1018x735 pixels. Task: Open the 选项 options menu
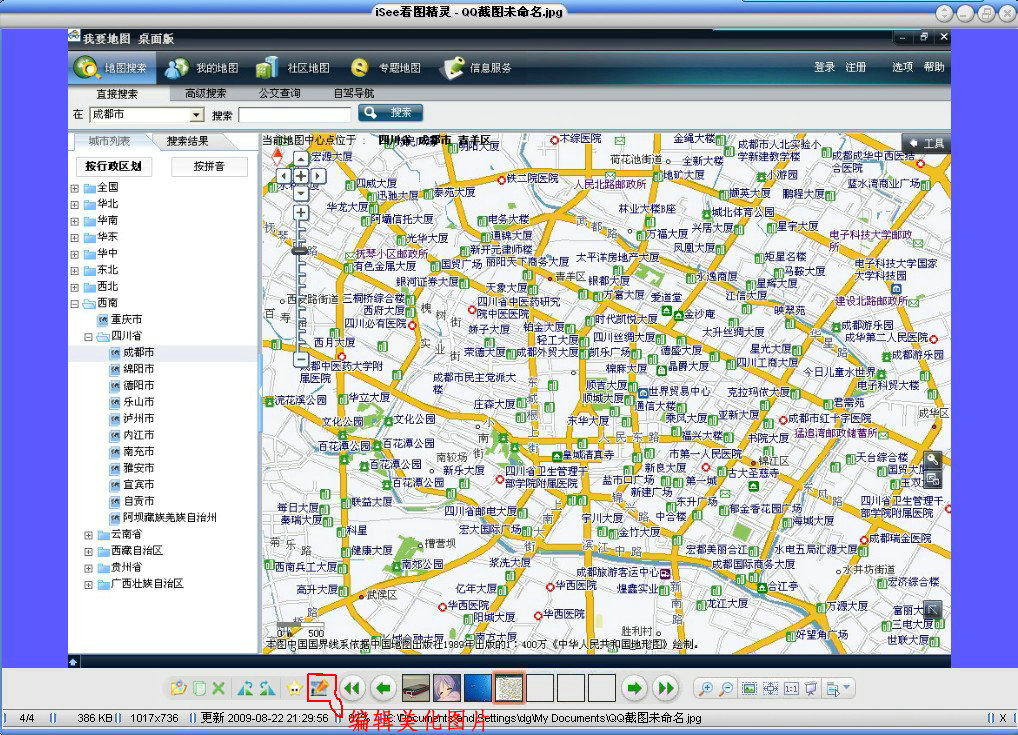(902, 67)
